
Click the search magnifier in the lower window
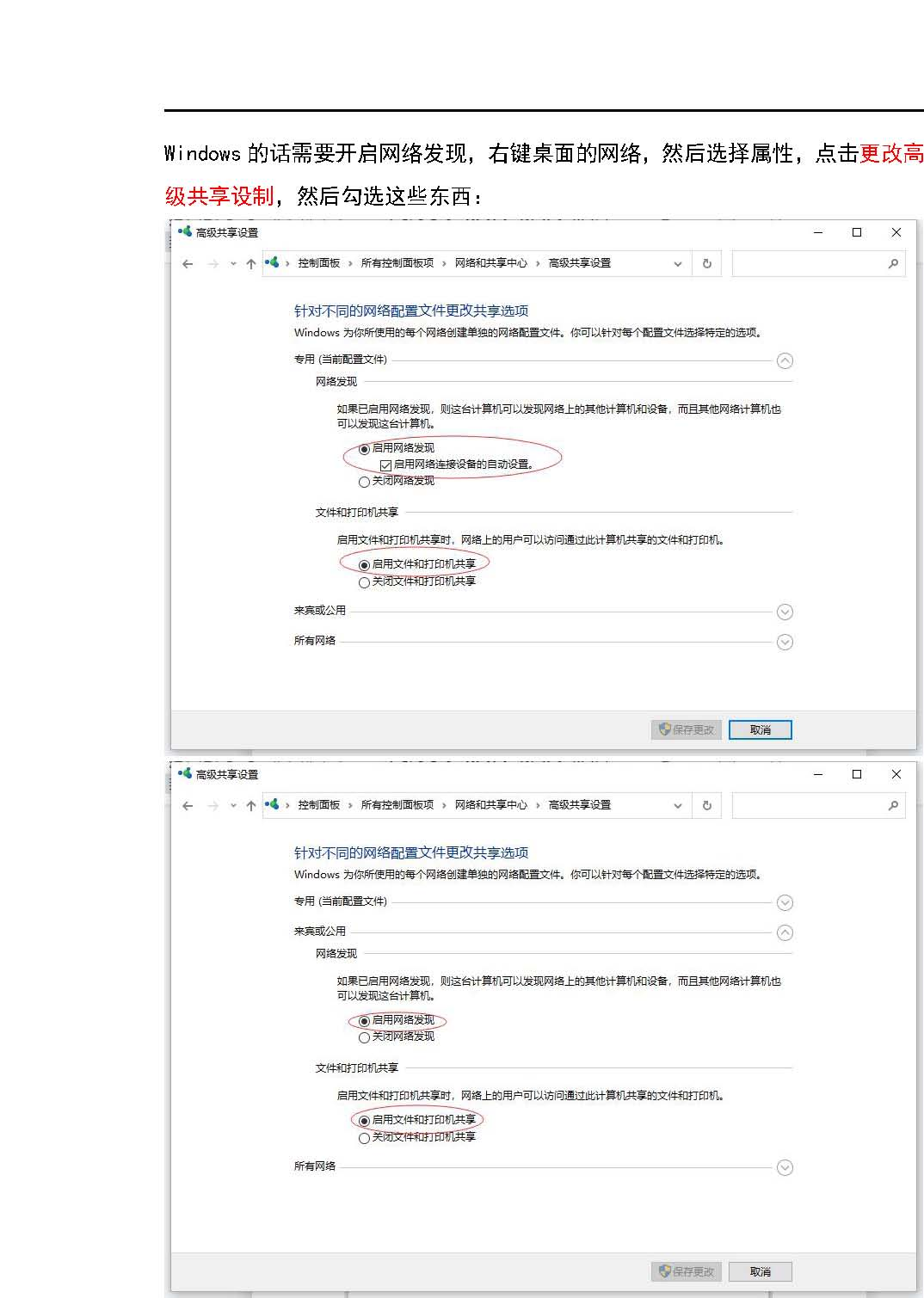pos(893,806)
